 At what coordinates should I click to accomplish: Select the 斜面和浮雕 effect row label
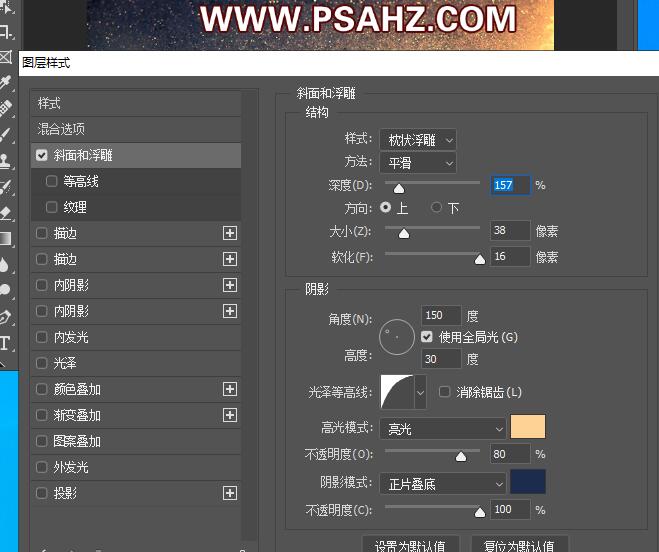(x=83, y=155)
